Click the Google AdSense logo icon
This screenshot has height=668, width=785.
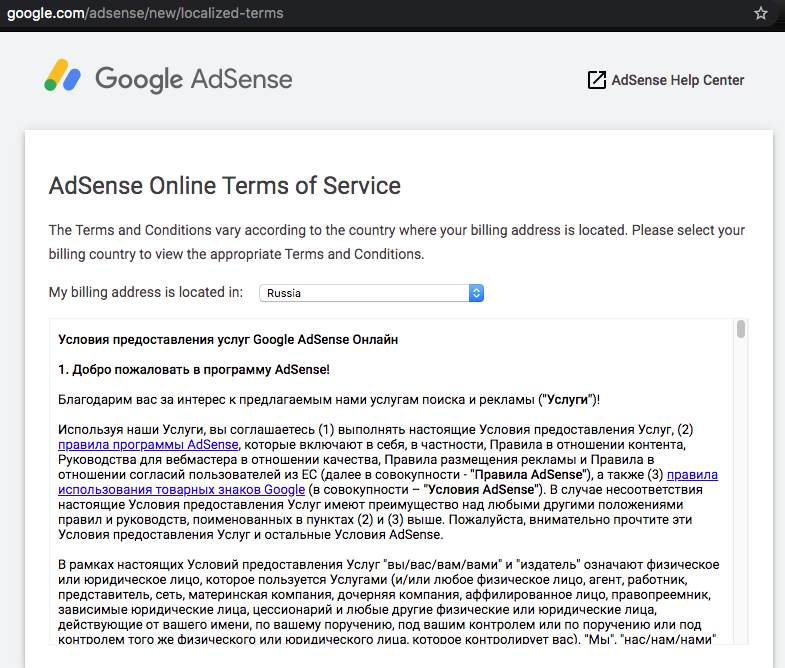point(63,76)
